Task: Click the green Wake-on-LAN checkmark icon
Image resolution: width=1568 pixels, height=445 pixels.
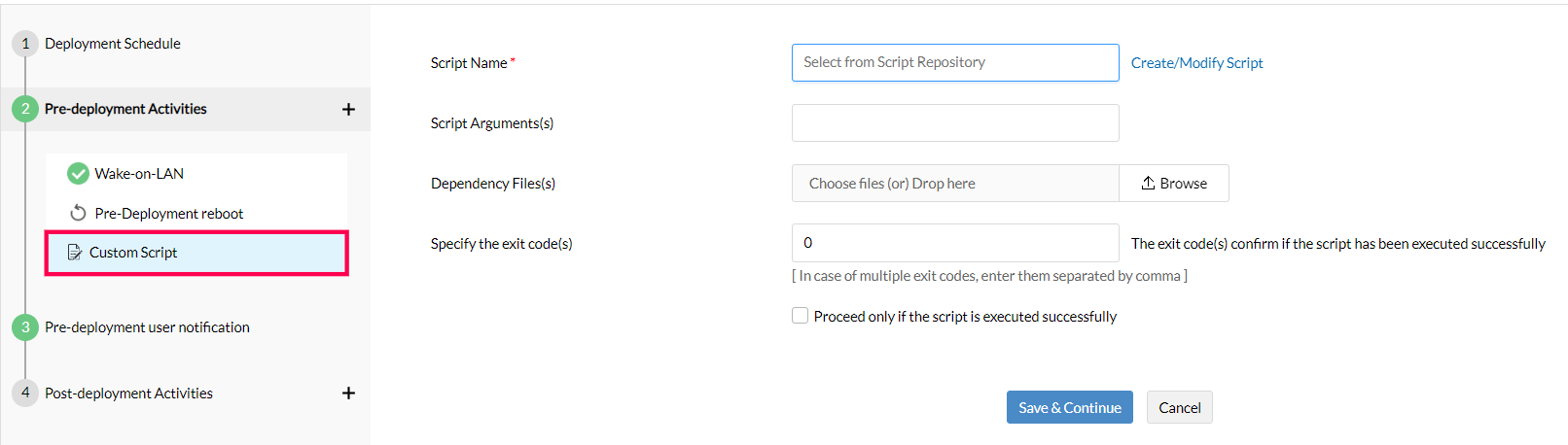Action: (x=78, y=174)
